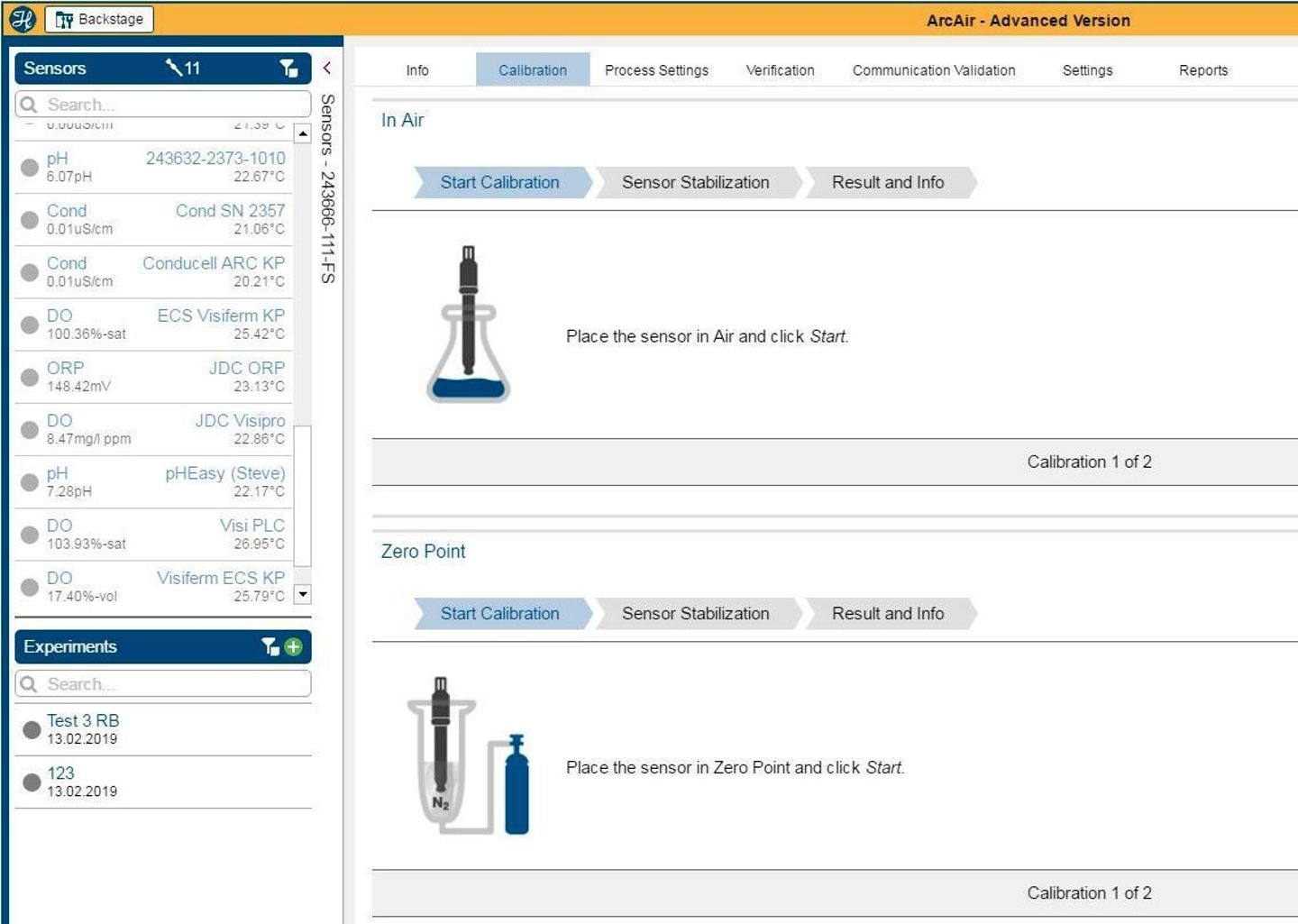
Task: Go to the Verification tab
Action: tap(780, 70)
